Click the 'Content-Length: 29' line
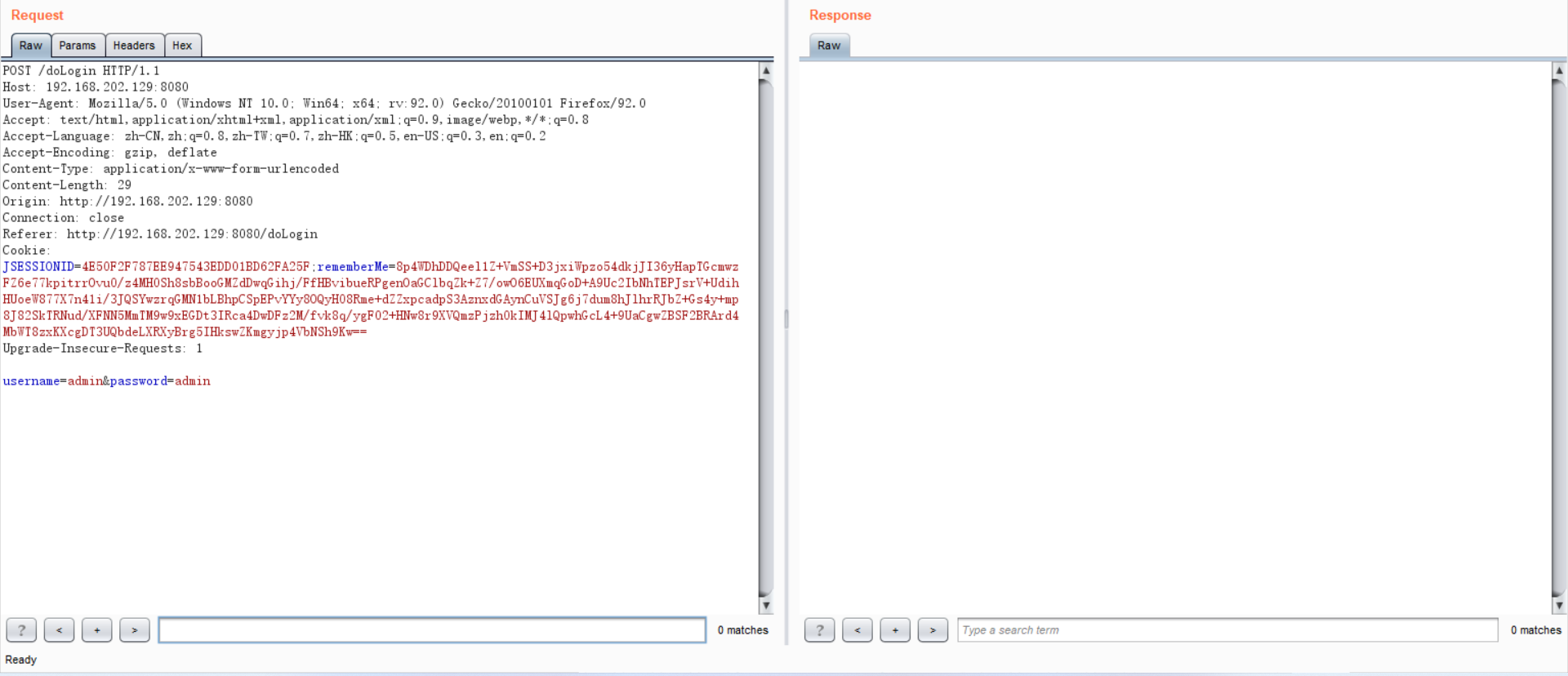 67,185
